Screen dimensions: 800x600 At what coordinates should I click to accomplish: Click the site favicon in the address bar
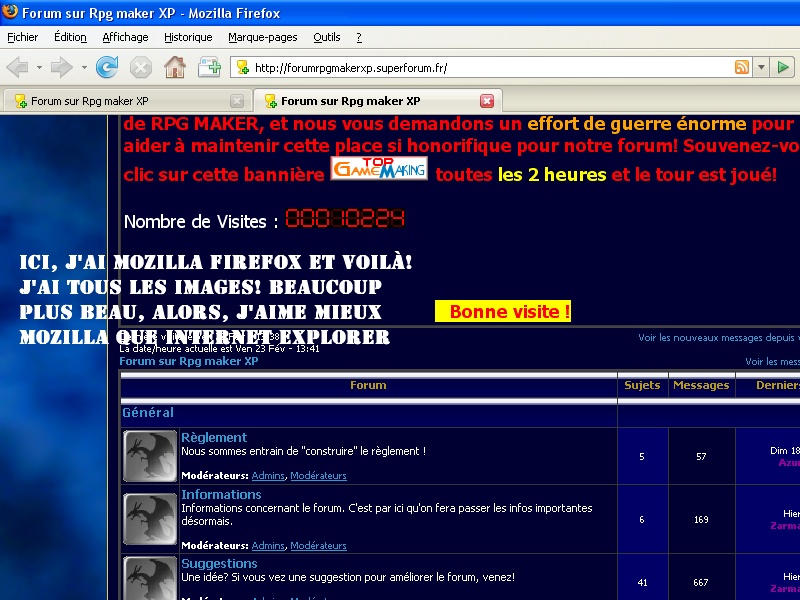point(243,67)
